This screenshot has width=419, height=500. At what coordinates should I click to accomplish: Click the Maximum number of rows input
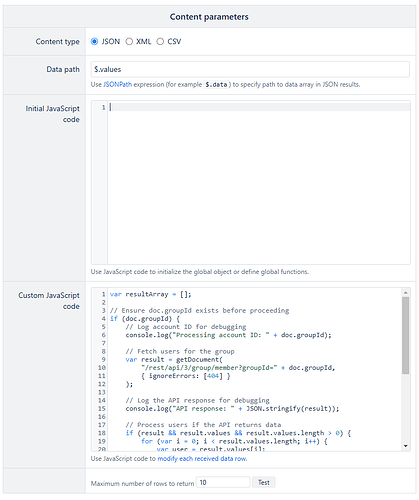pyautogui.click(x=223, y=482)
